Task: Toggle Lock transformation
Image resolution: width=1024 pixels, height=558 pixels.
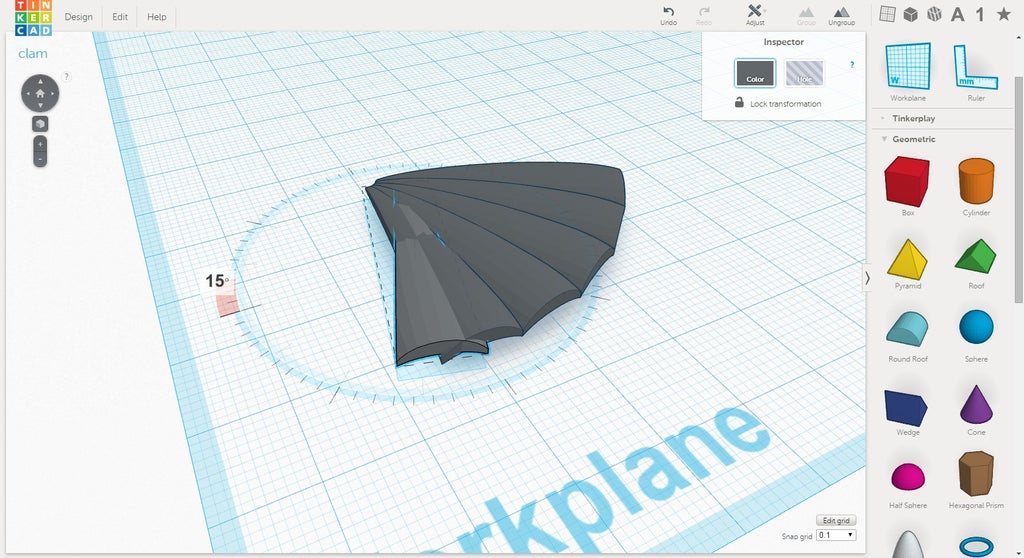Action: tap(778, 103)
